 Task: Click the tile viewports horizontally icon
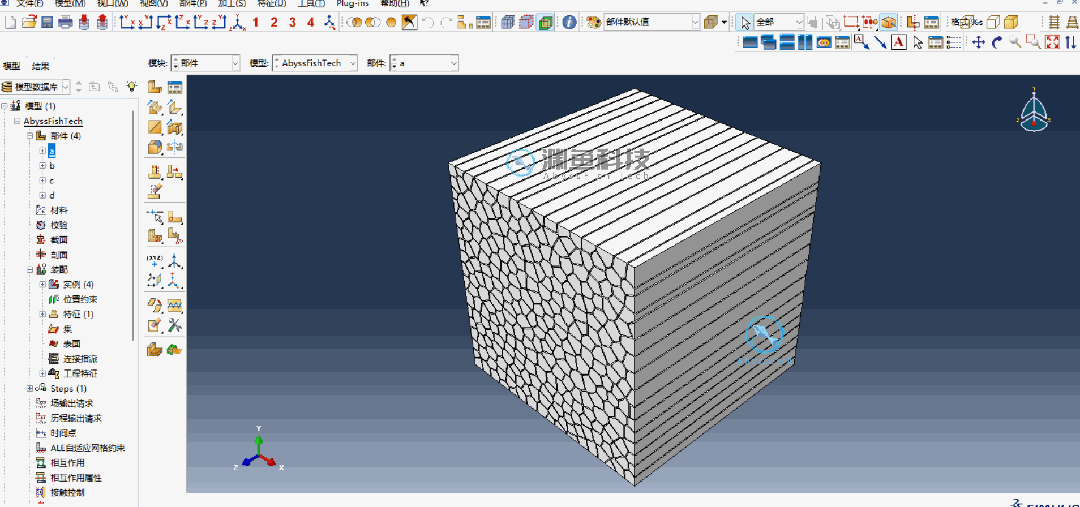pos(787,43)
